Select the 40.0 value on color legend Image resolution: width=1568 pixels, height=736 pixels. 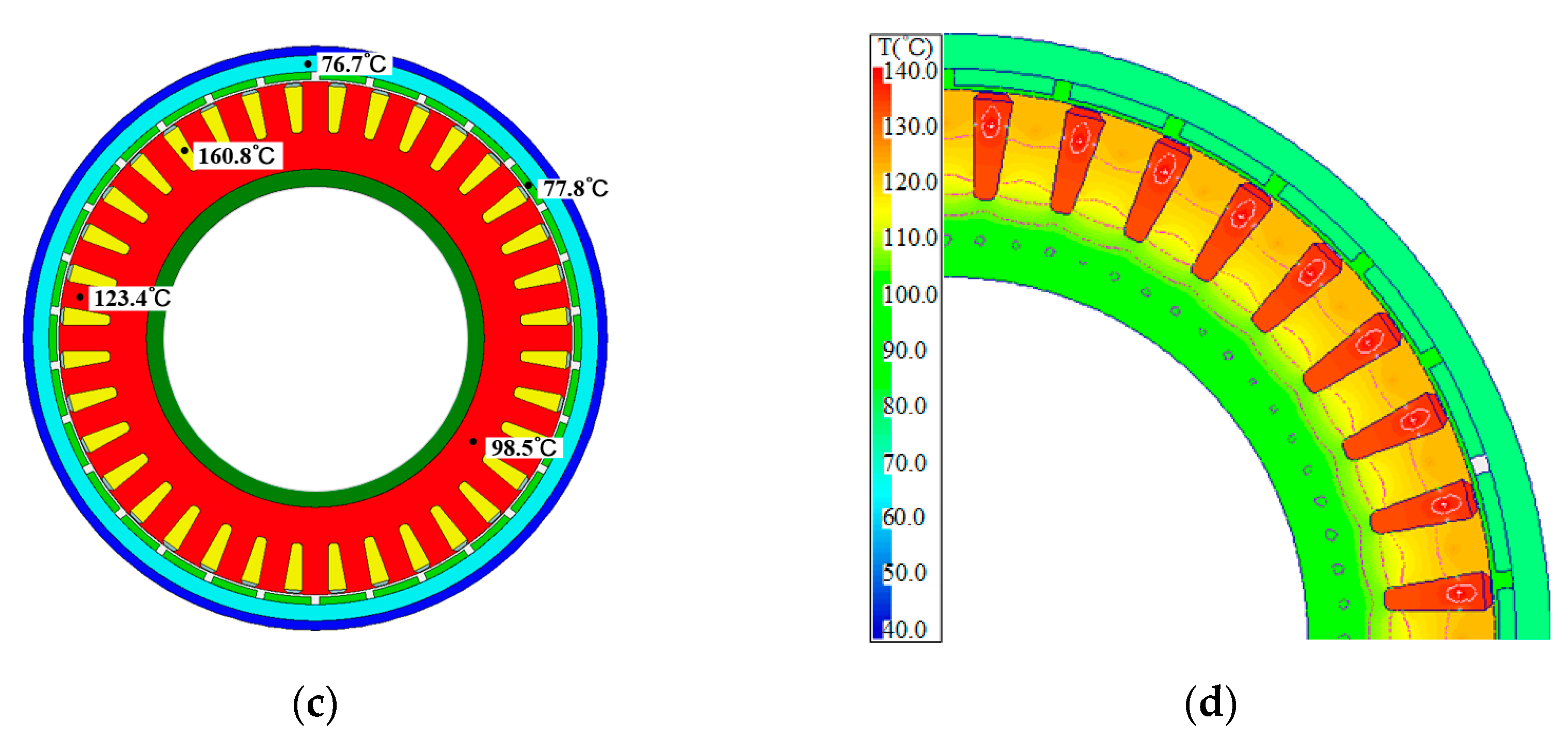pyautogui.click(x=905, y=629)
